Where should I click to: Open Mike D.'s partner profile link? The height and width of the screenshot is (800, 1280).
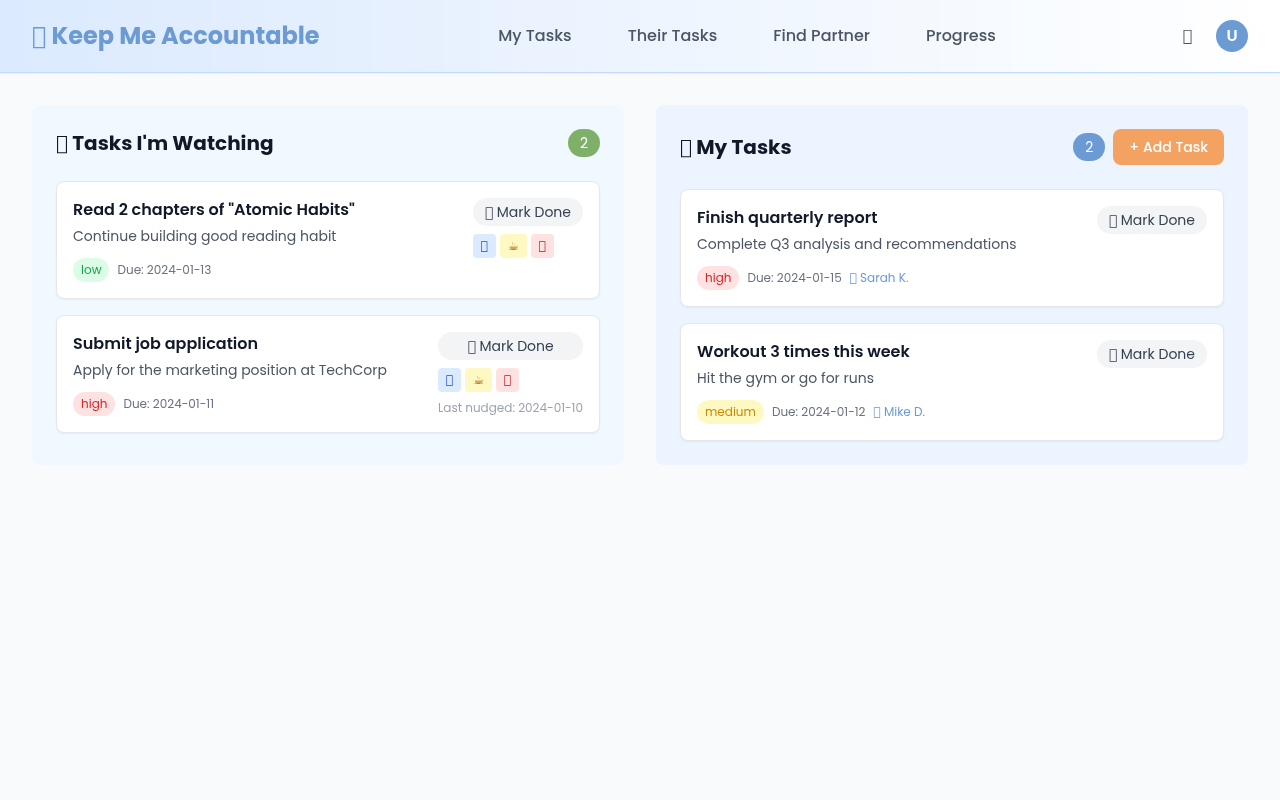tap(899, 411)
